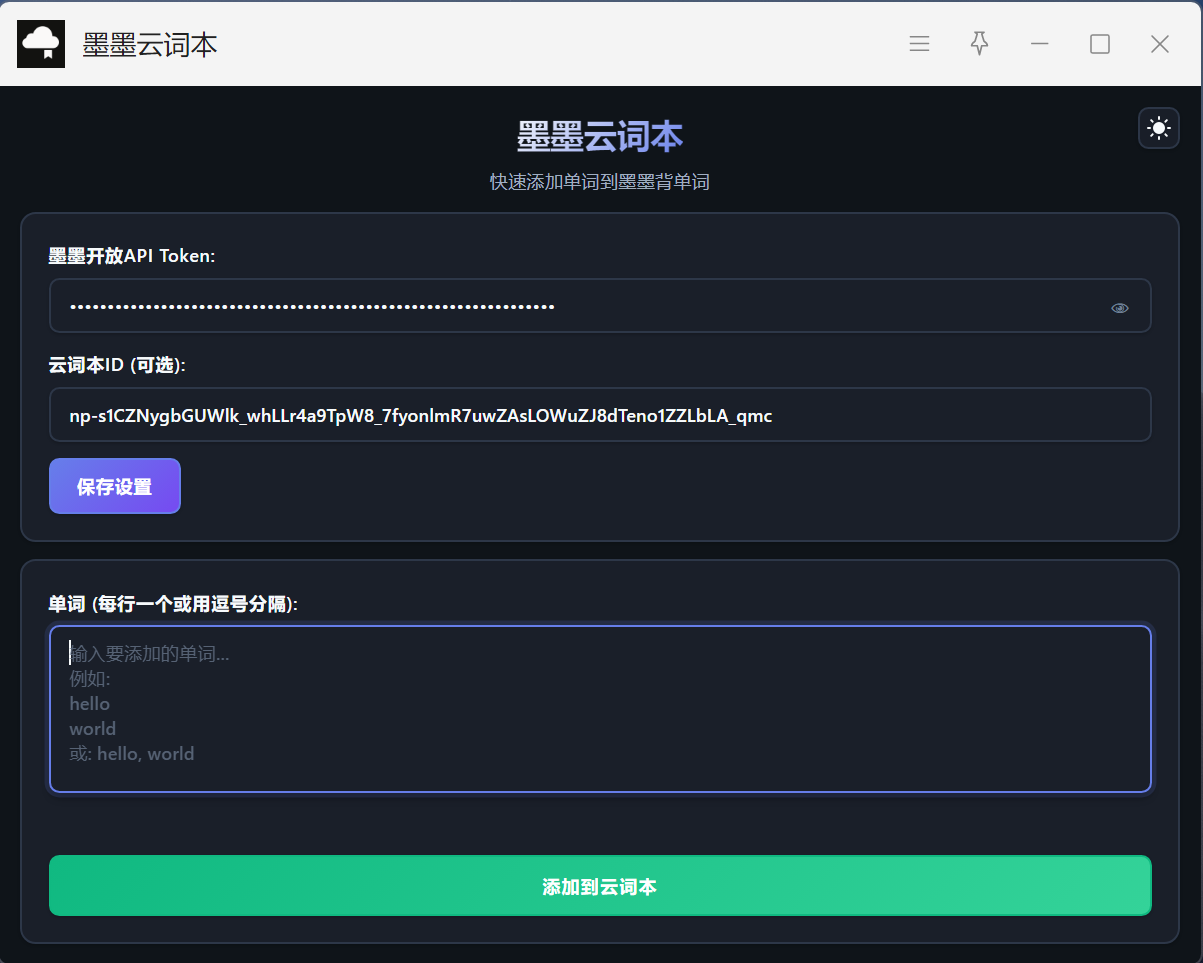Click the API Token password field
This screenshot has width=1203, height=963.
[600, 305]
